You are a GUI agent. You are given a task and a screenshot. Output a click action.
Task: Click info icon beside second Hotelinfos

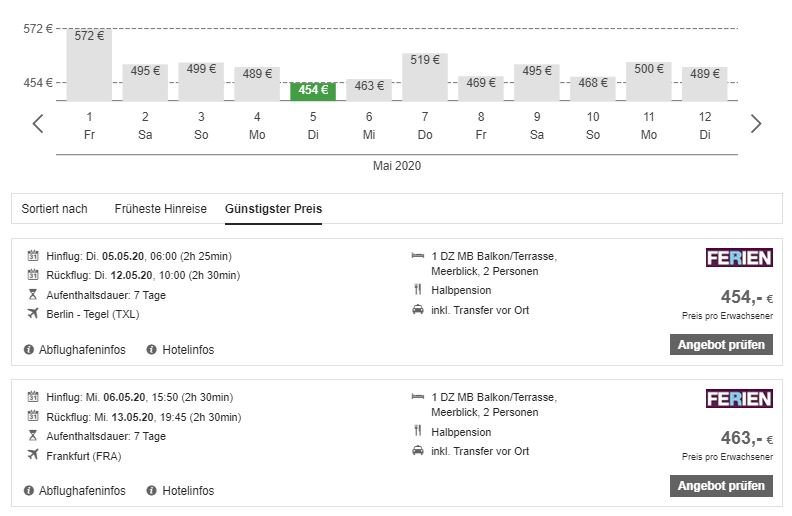[152, 491]
